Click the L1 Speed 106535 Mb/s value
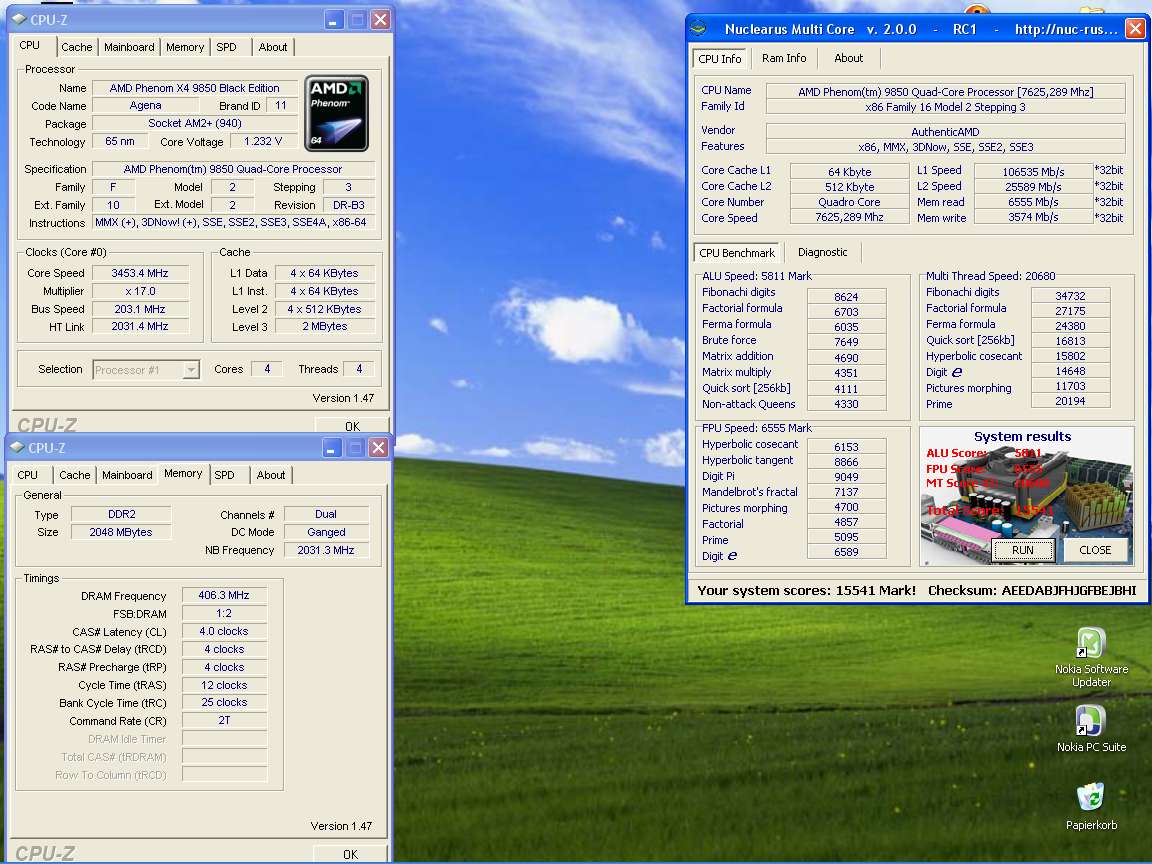This screenshot has height=864, width=1152. 1033,171
